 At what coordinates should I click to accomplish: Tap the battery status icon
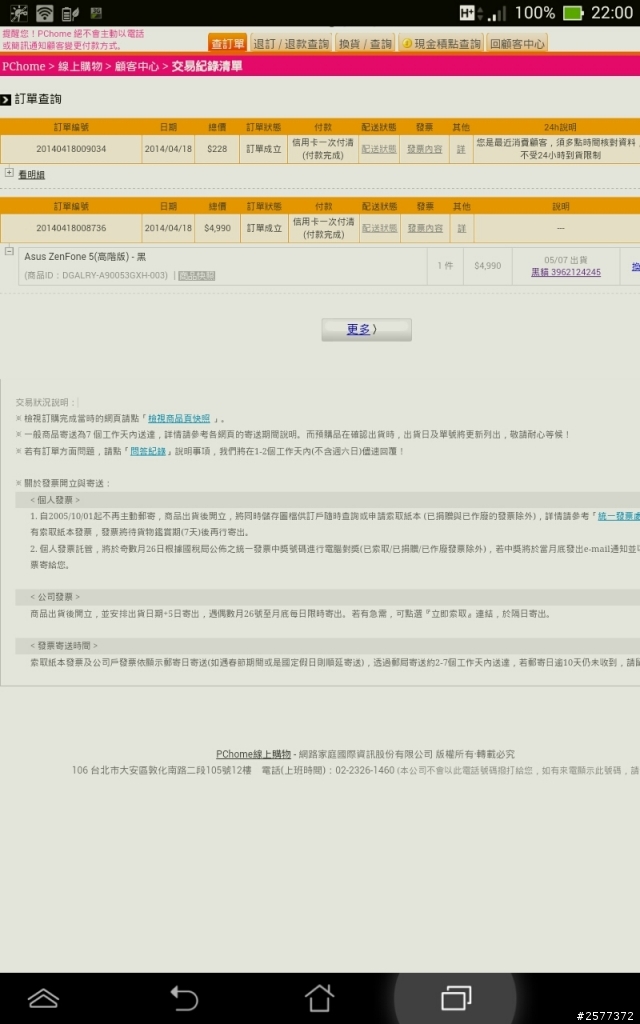click(573, 12)
